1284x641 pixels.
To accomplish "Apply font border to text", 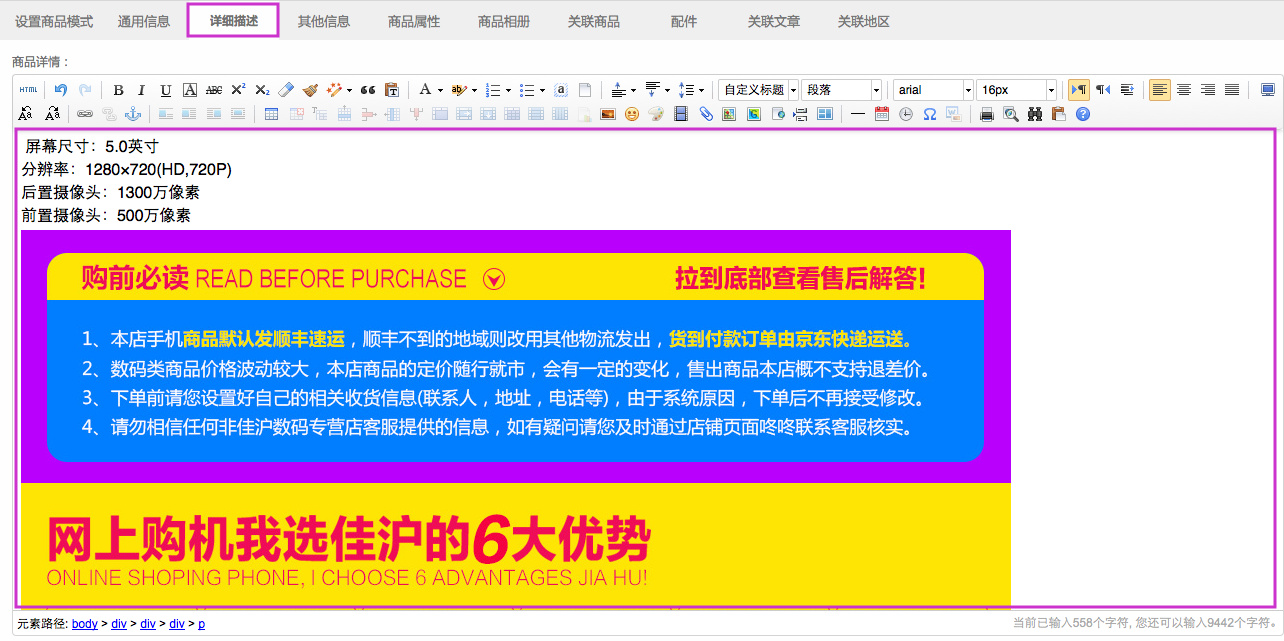I will [x=190, y=90].
